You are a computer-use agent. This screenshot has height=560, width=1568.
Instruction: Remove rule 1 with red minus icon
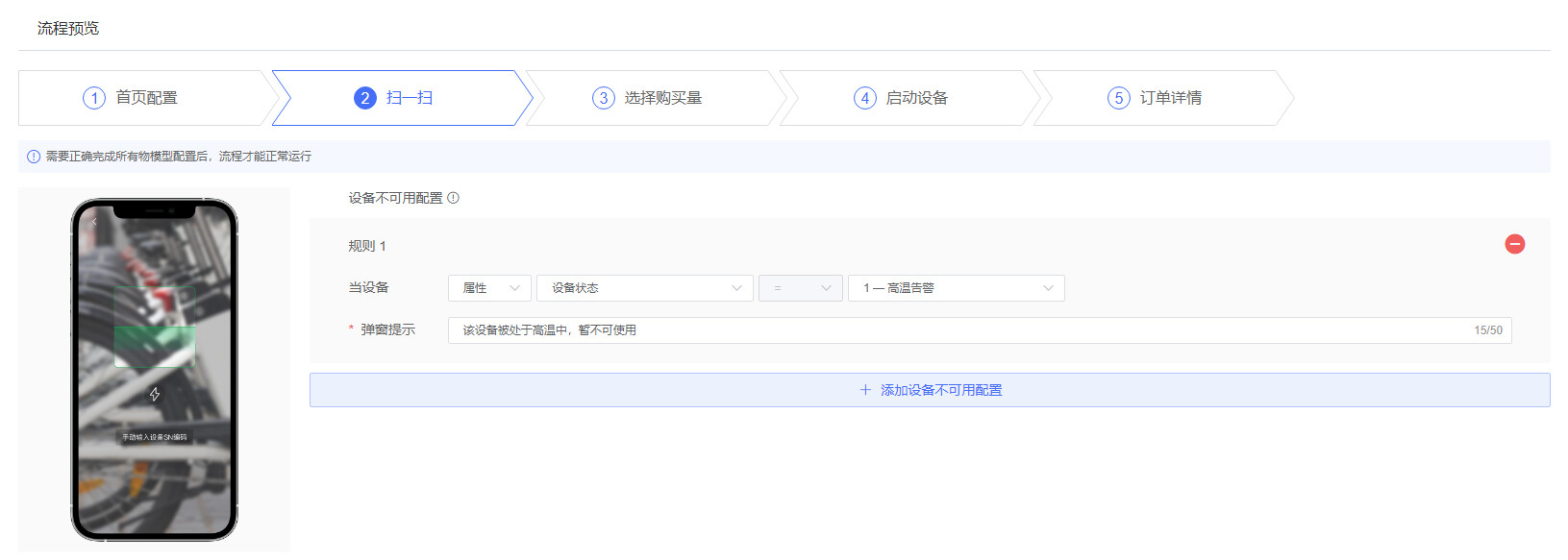point(1514,244)
